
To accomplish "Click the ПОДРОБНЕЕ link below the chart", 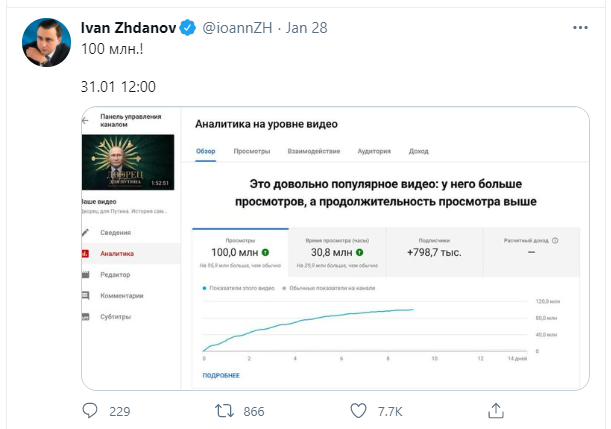I will click(x=220, y=375).
